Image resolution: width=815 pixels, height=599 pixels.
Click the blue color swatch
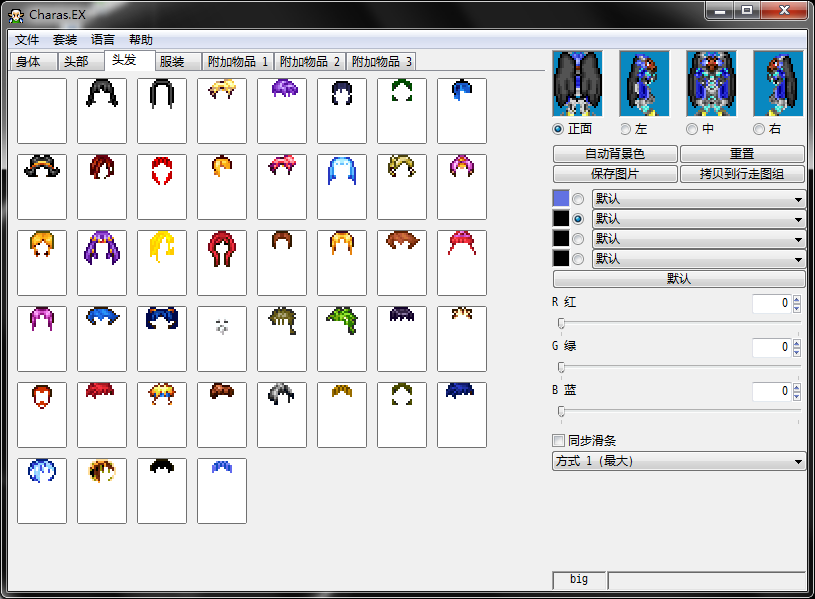pos(561,199)
